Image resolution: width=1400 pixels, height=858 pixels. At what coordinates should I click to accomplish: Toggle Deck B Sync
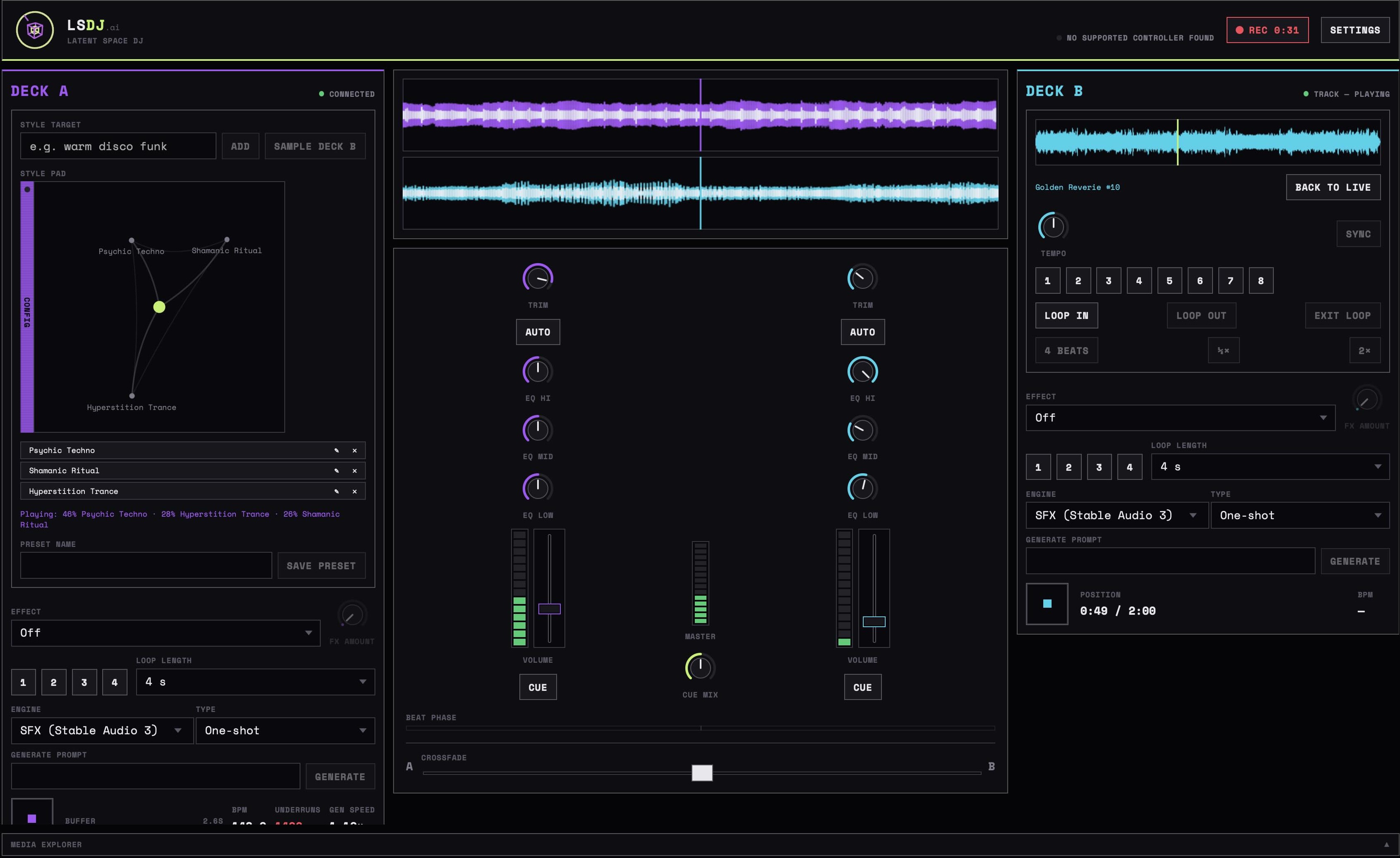[x=1359, y=234]
